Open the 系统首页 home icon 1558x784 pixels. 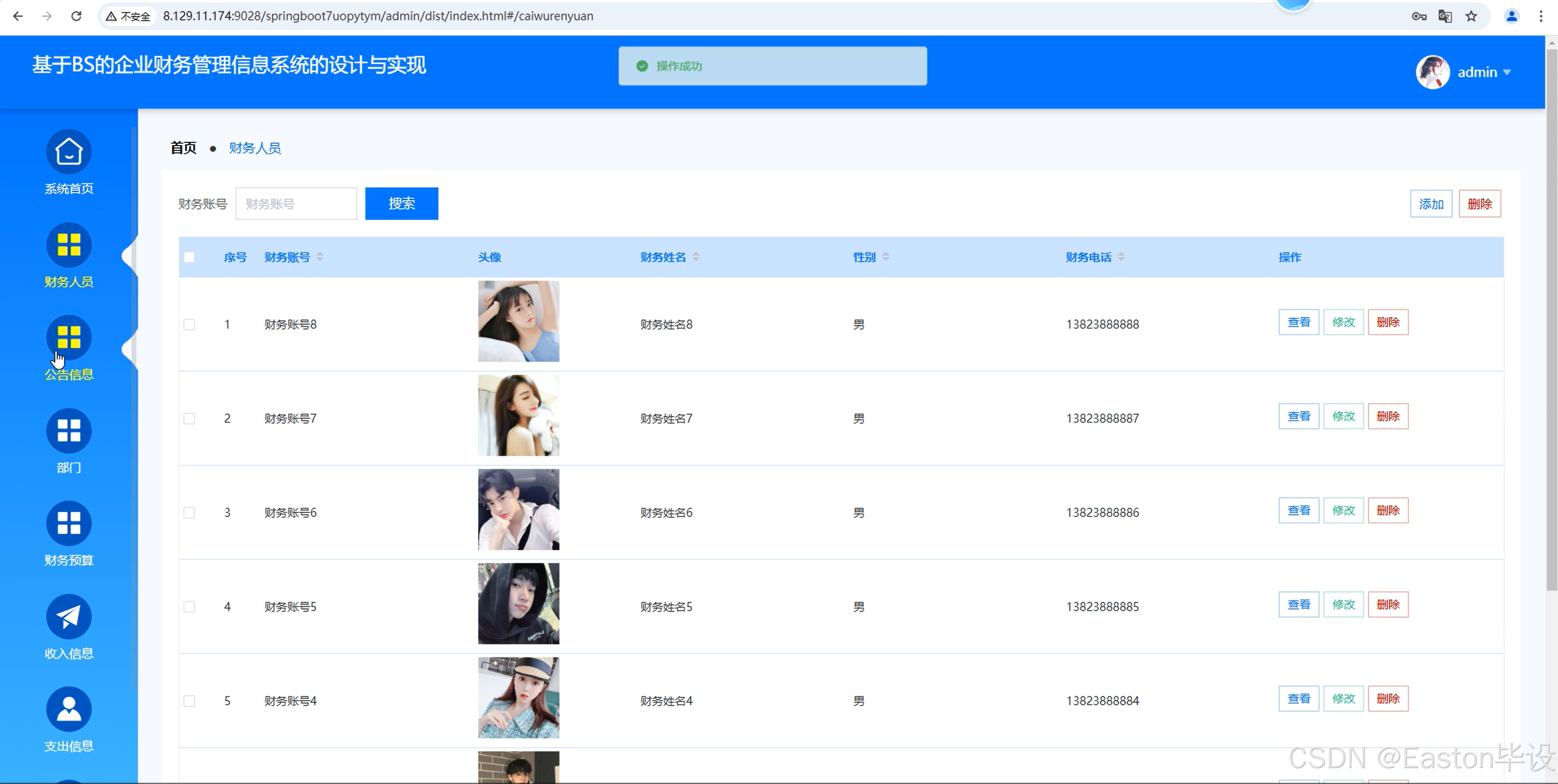point(68,152)
